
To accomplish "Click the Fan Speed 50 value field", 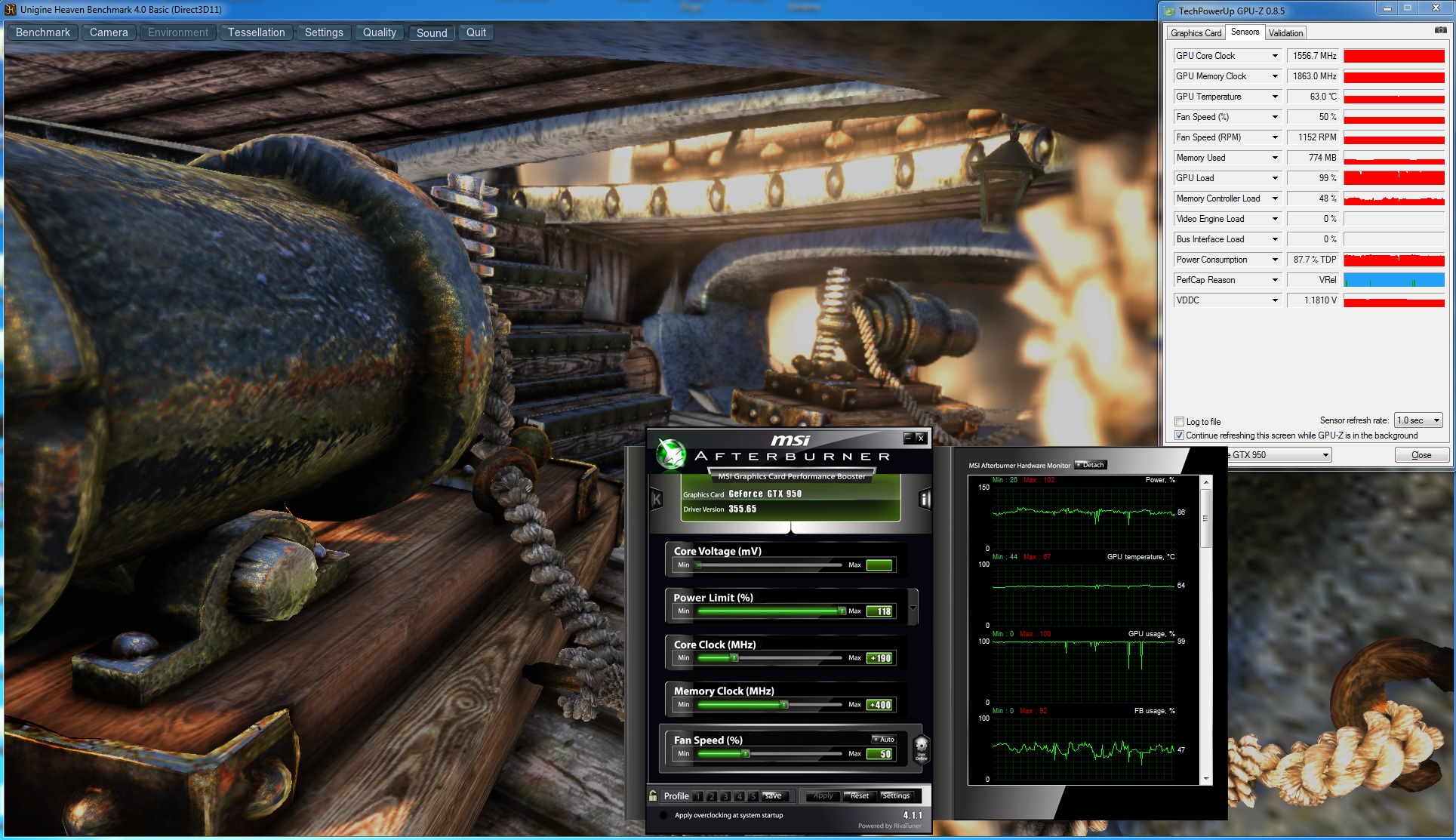I will (x=880, y=754).
